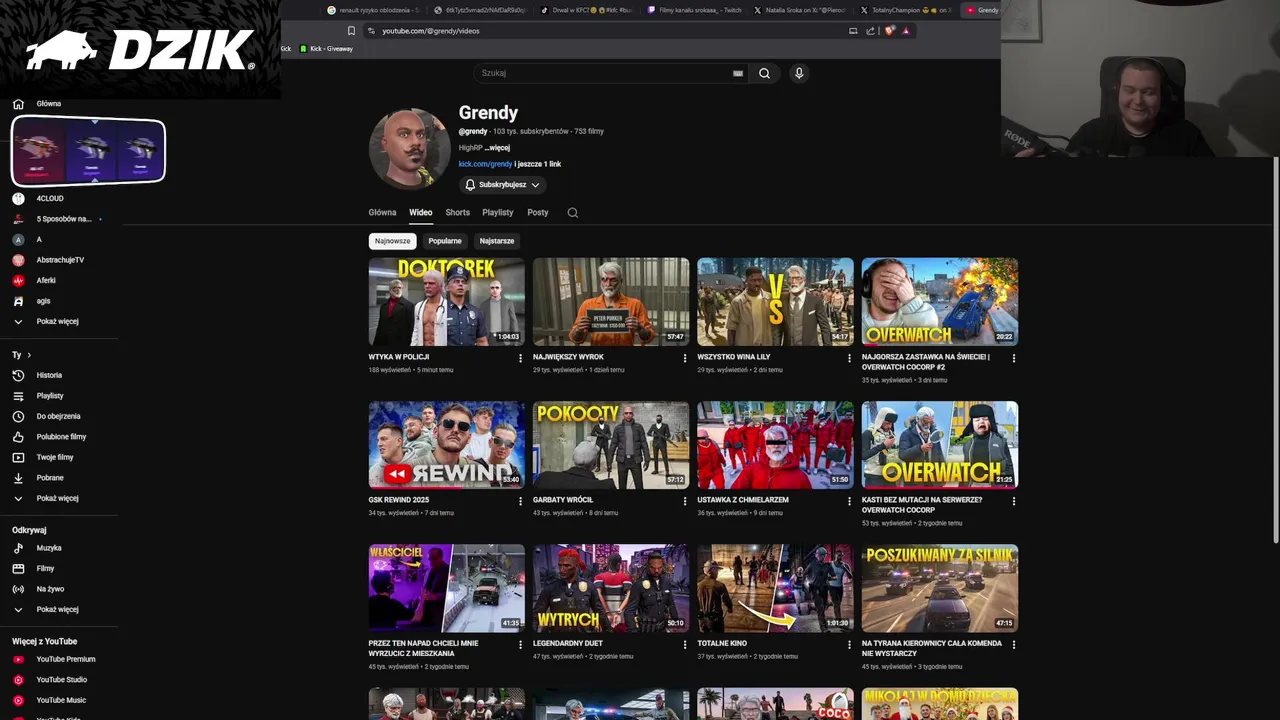The width and height of the screenshot is (1280, 720).
Task: Play the POSZUKIWANY ZA SILNIK thumbnail video
Action: point(940,588)
